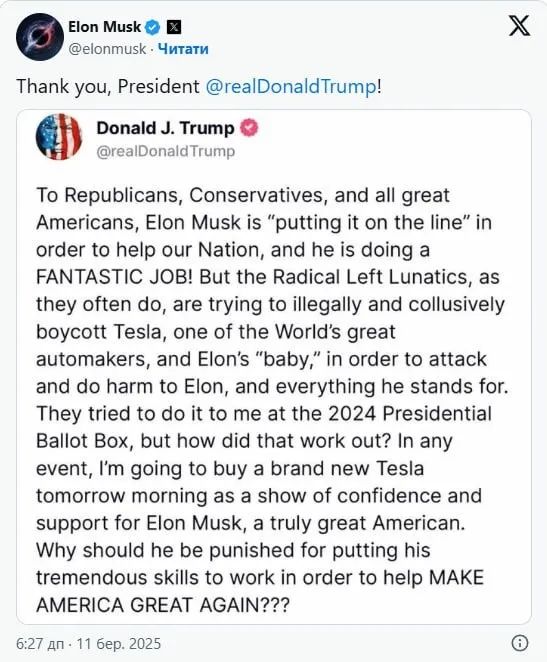Screen dimensions: 547x662
Task: Click Donald J. Trump's profile avatar
Action: click(x=59, y=137)
